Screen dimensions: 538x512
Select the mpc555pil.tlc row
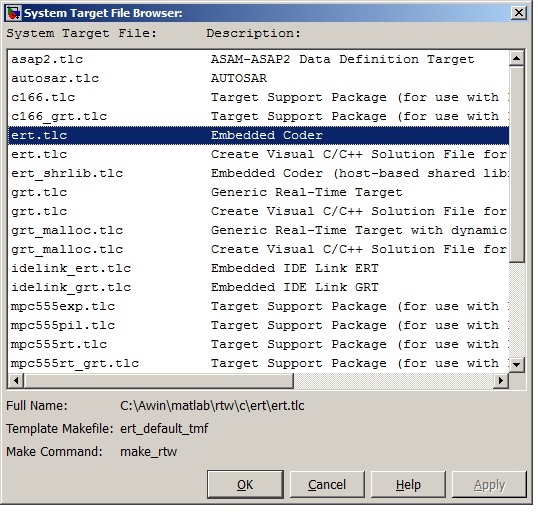(x=258, y=325)
